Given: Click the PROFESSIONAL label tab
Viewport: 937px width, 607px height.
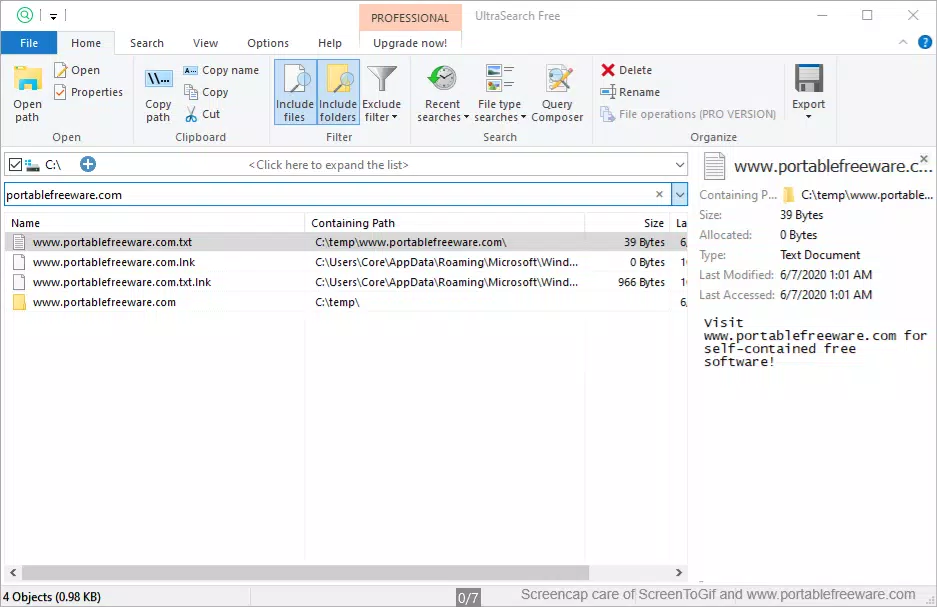Looking at the screenshot, I should pos(410,18).
